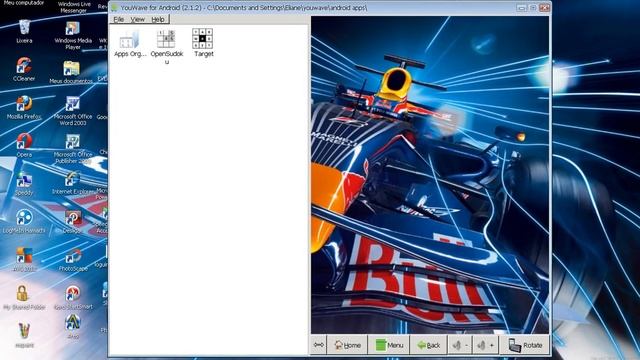Select the Meus documentos folder icon
Image resolution: width=640 pixels, height=360 pixels.
click(71, 72)
